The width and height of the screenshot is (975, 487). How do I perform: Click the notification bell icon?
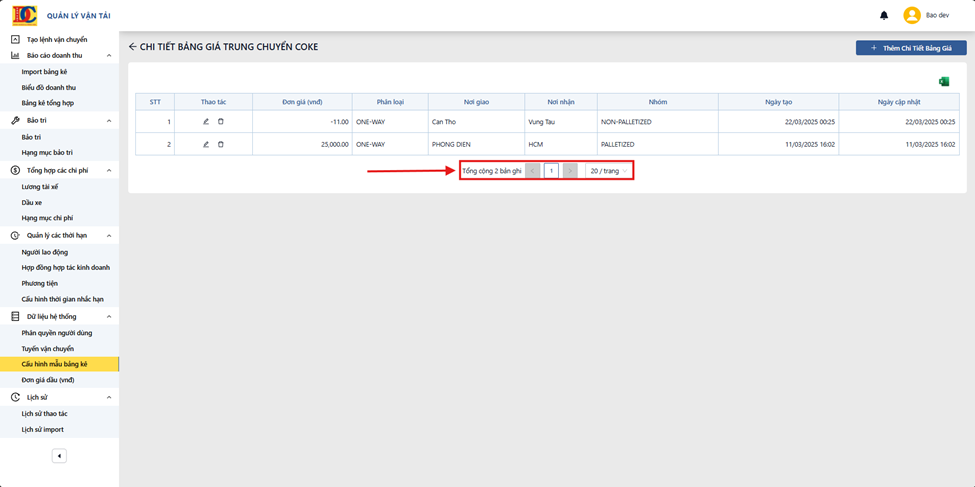point(884,16)
